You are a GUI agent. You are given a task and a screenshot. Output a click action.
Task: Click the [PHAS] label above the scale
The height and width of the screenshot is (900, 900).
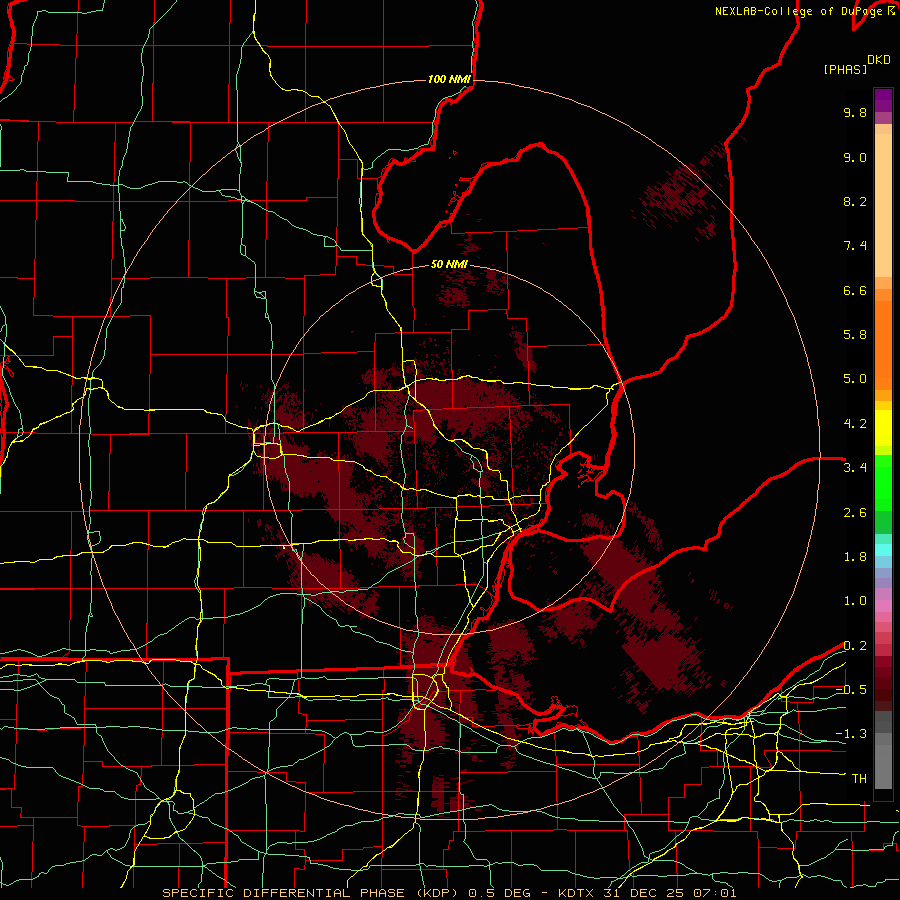point(845,69)
